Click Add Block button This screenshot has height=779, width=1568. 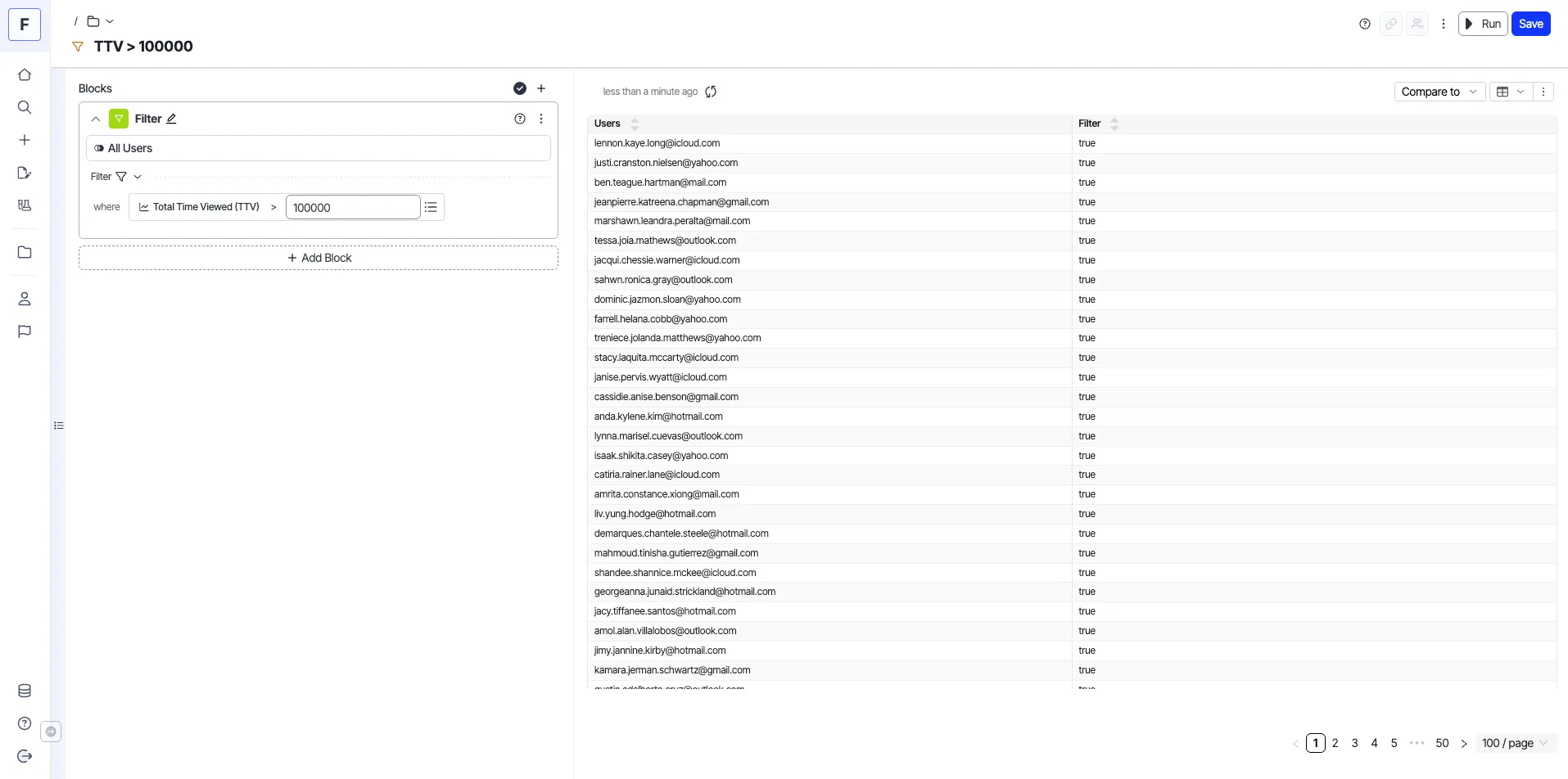(319, 258)
